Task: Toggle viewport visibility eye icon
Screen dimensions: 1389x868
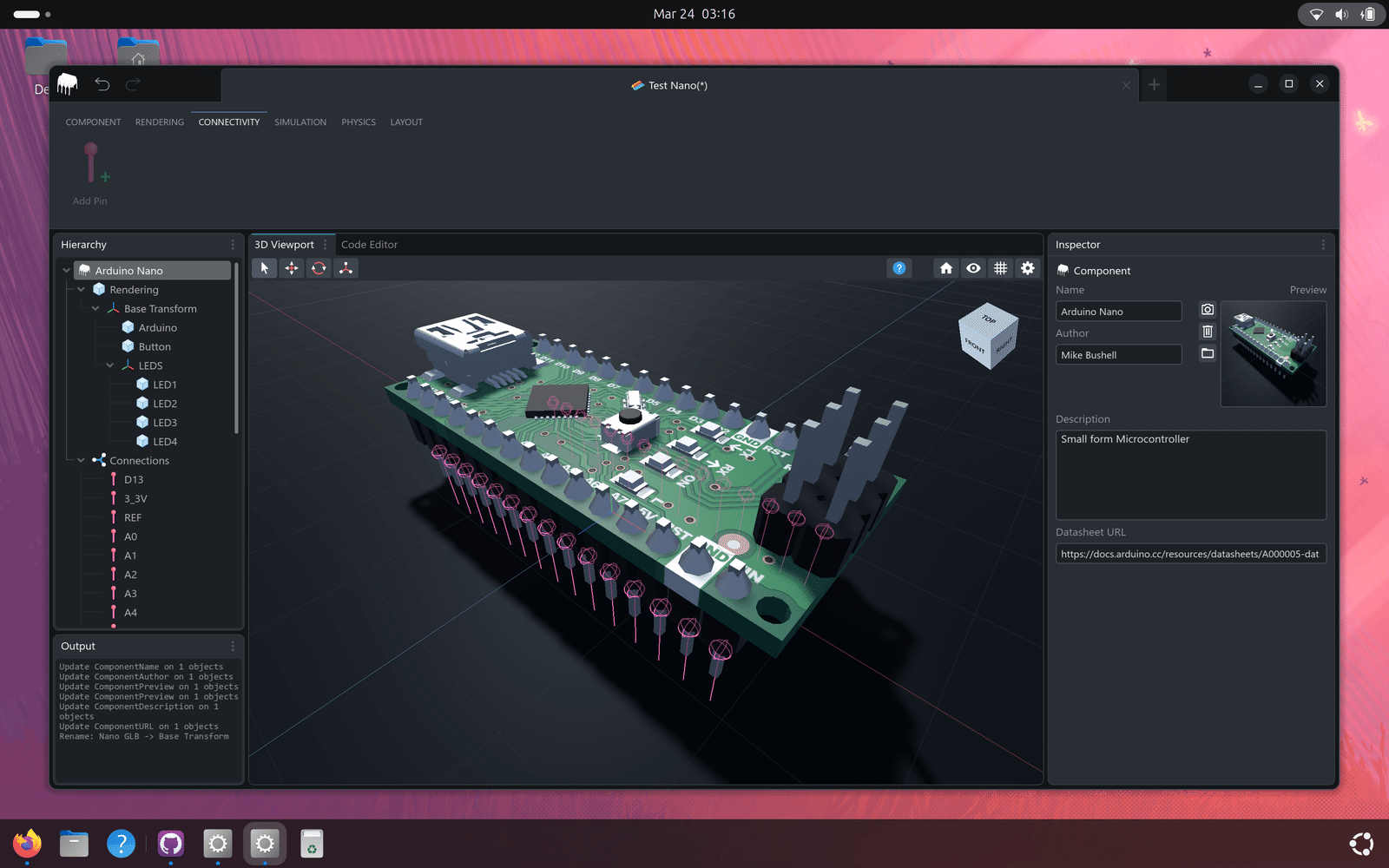Action: tap(973, 268)
